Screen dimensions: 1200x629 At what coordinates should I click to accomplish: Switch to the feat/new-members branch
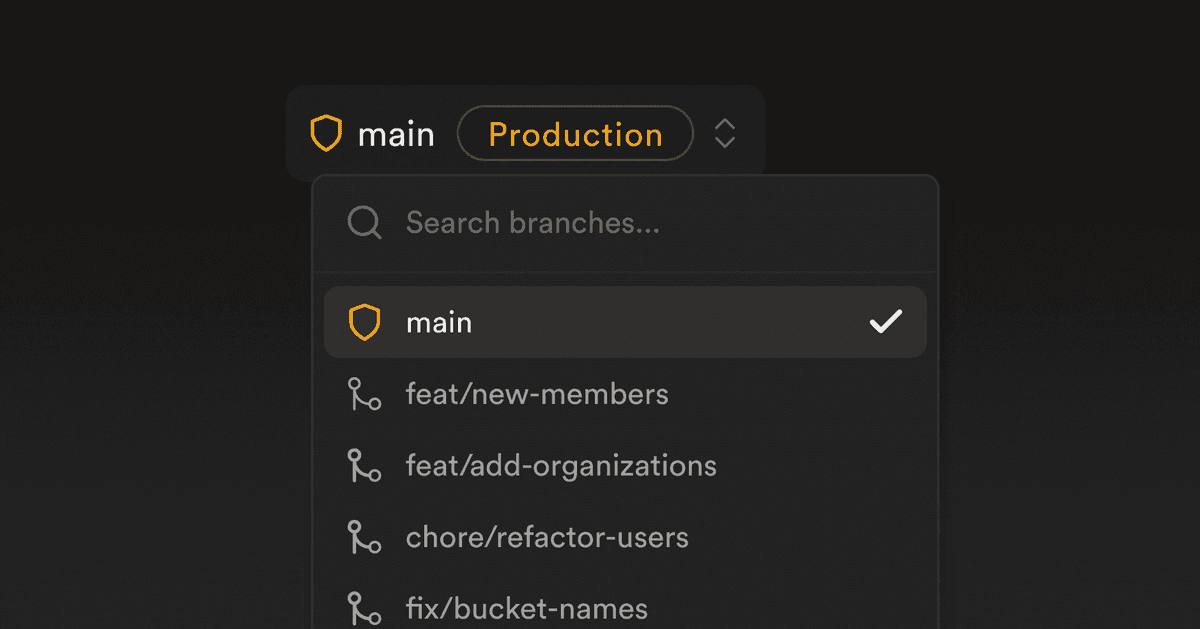(537, 394)
